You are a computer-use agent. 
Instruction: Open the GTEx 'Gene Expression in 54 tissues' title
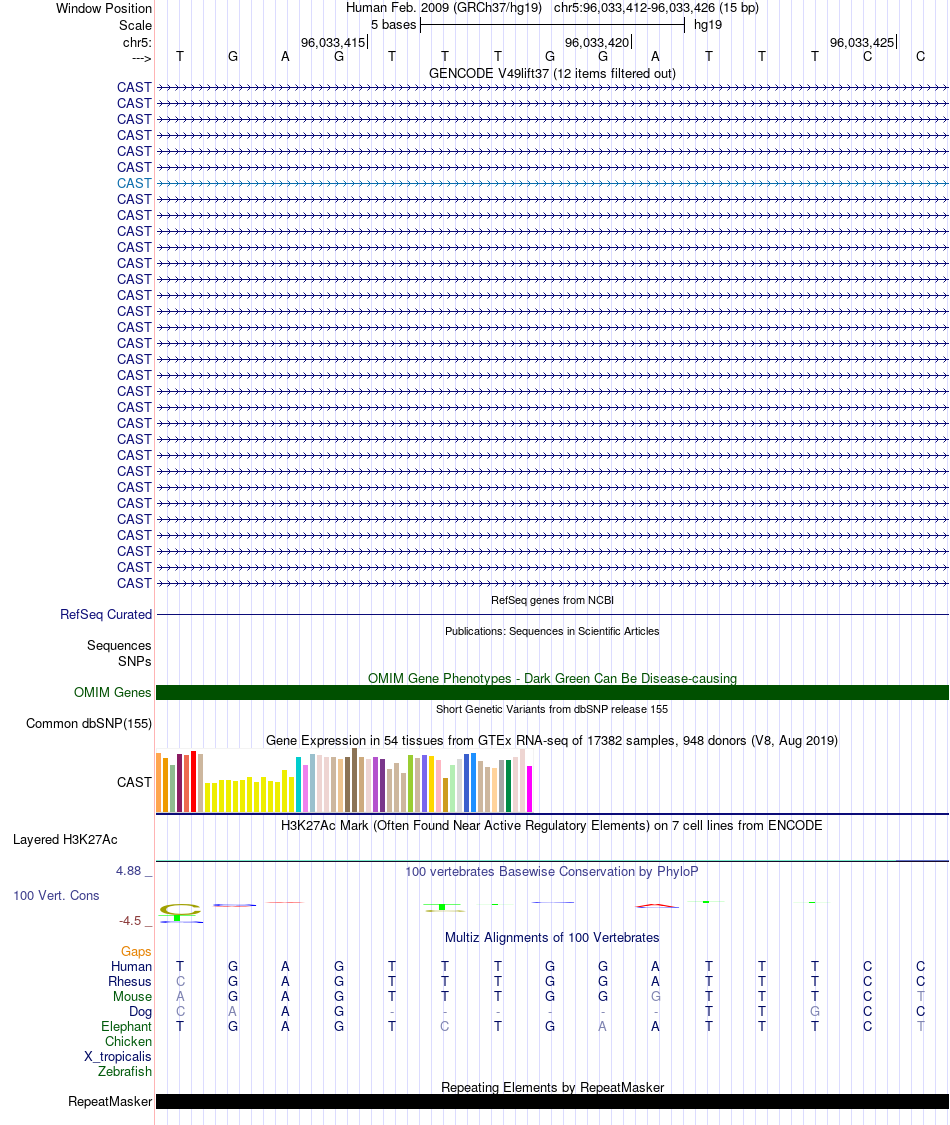point(552,740)
